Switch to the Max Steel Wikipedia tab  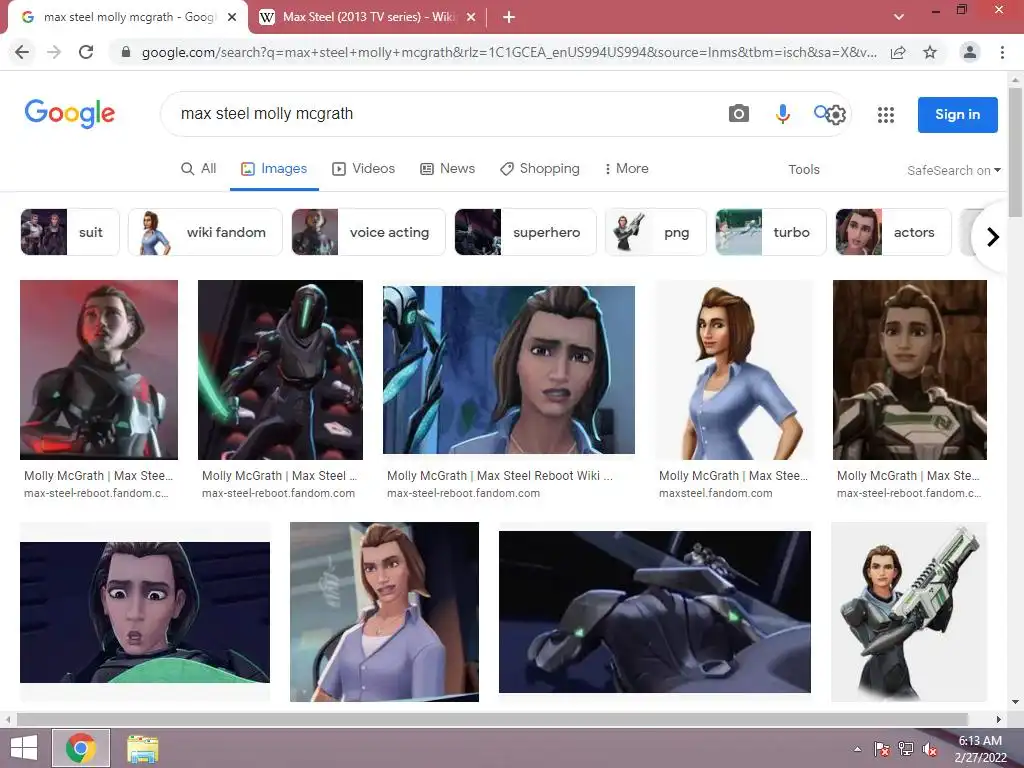368,17
